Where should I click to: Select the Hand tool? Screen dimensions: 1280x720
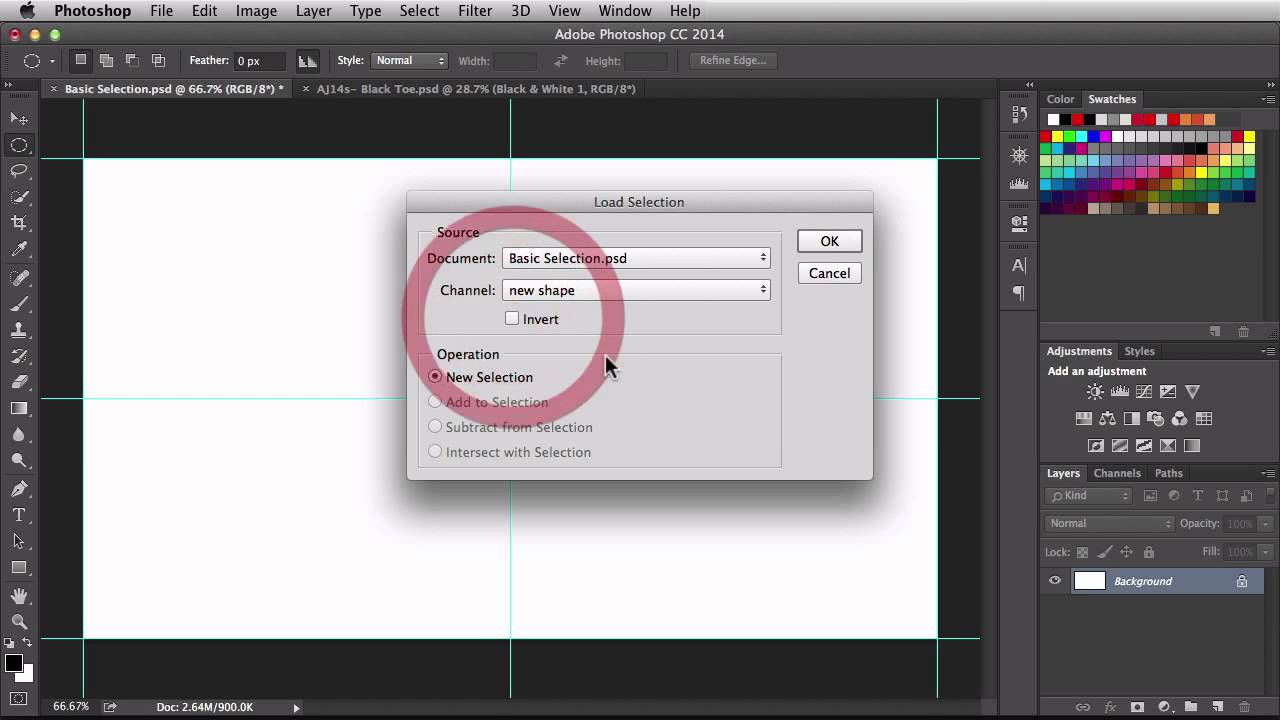pos(19,596)
